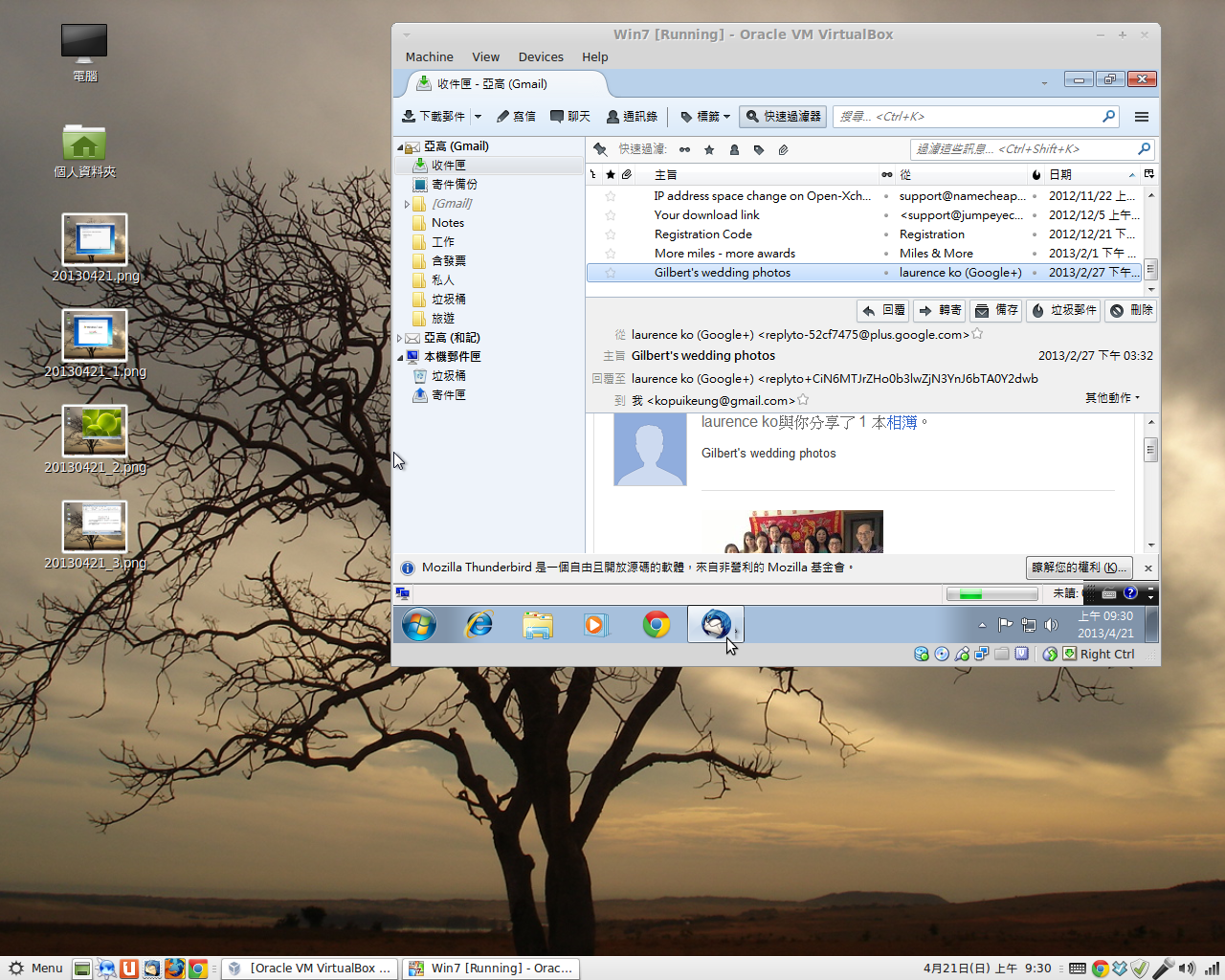Click the 備存 archive button
This screenshot has width=1225, height=980.
point(996,310)
